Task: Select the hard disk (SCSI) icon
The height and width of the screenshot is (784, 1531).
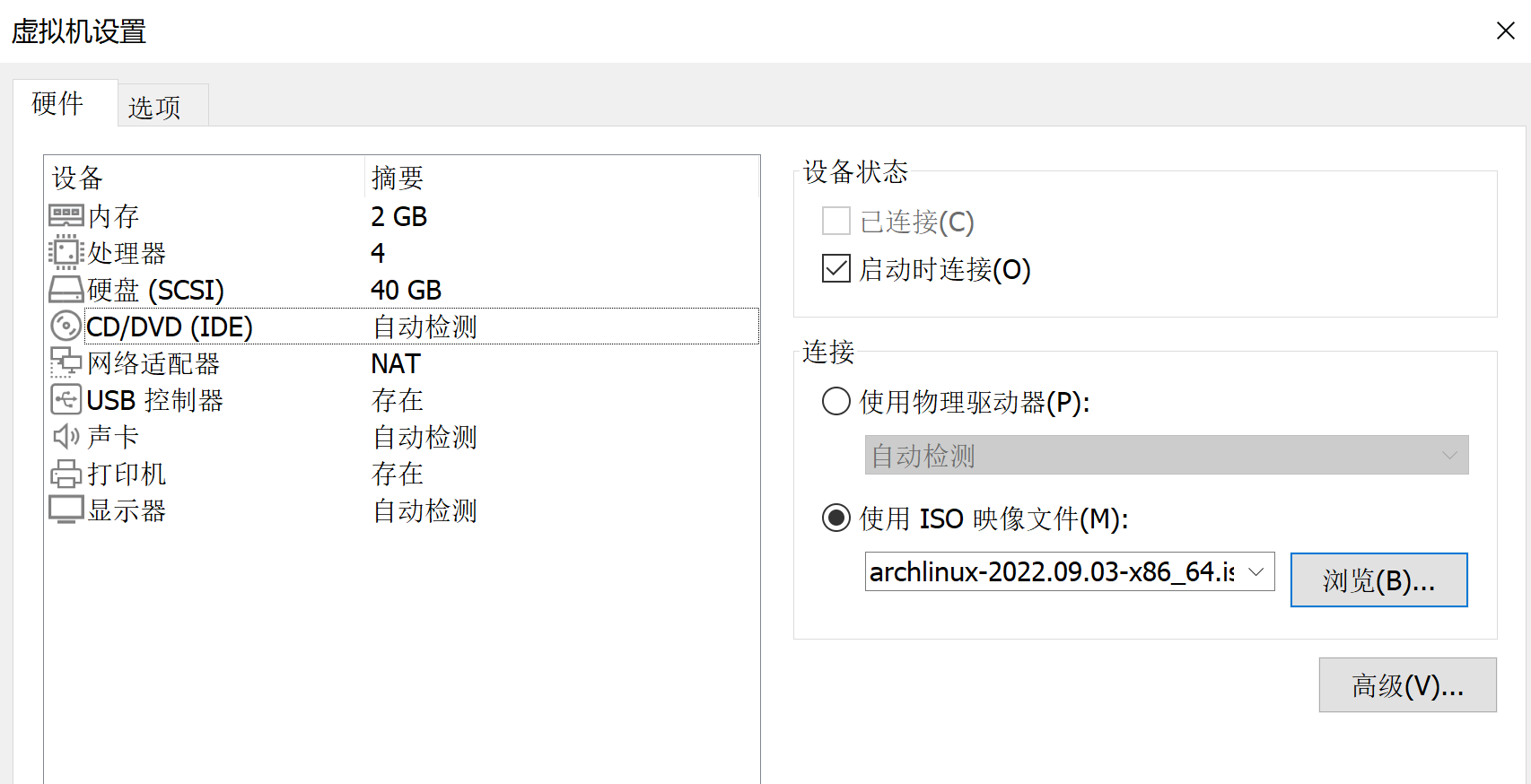Action: click(x=66, y=290)
